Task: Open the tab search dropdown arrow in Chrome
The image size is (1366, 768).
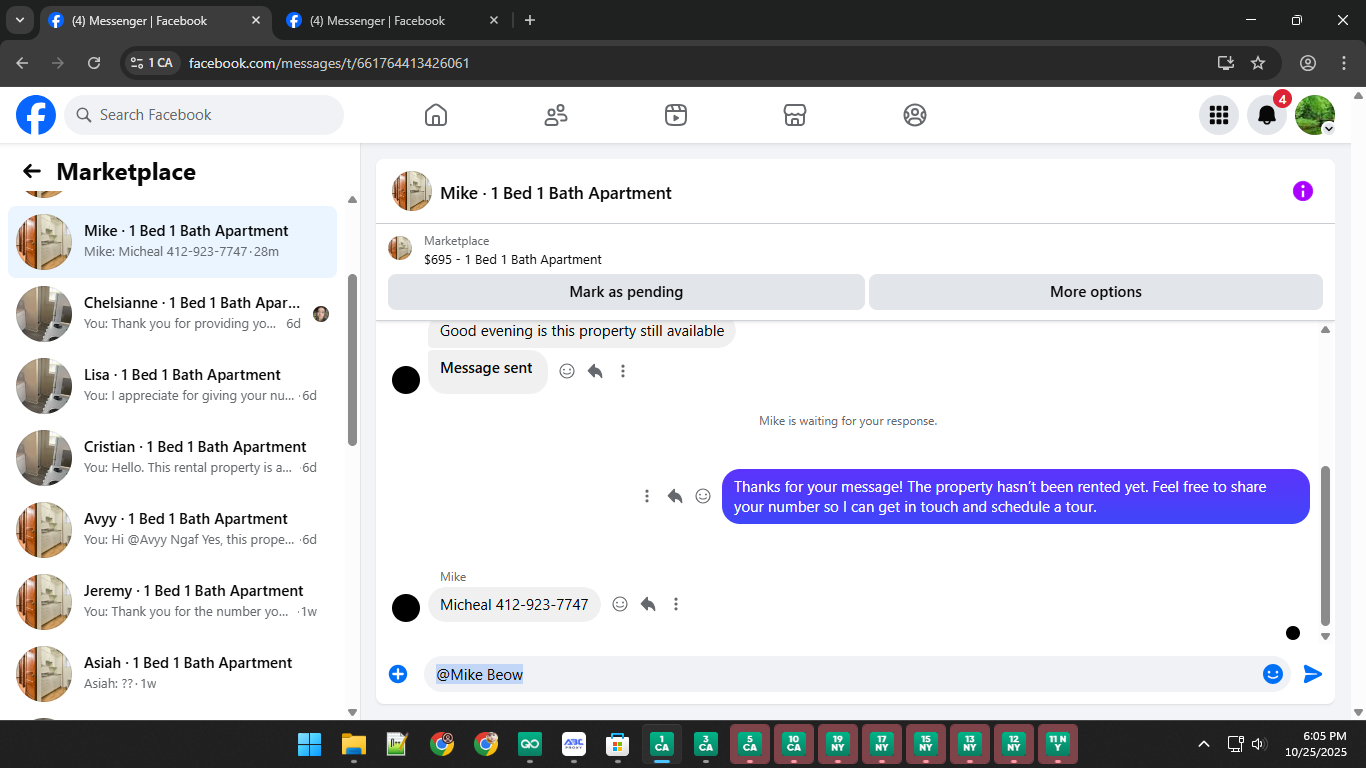Action: tap(19, 20)
